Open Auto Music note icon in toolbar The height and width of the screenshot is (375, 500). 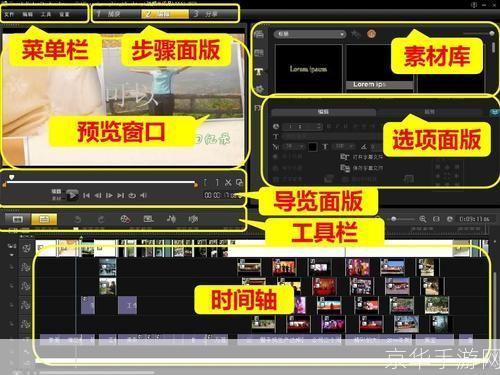(x=171, y=219)
